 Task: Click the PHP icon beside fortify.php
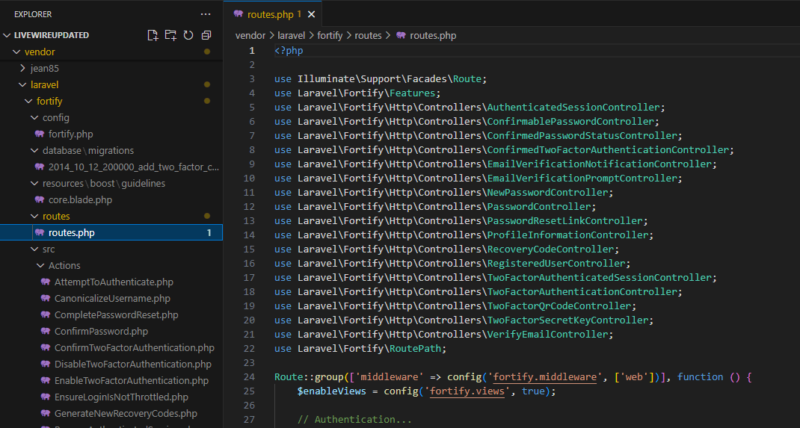(x=39, y=133)
